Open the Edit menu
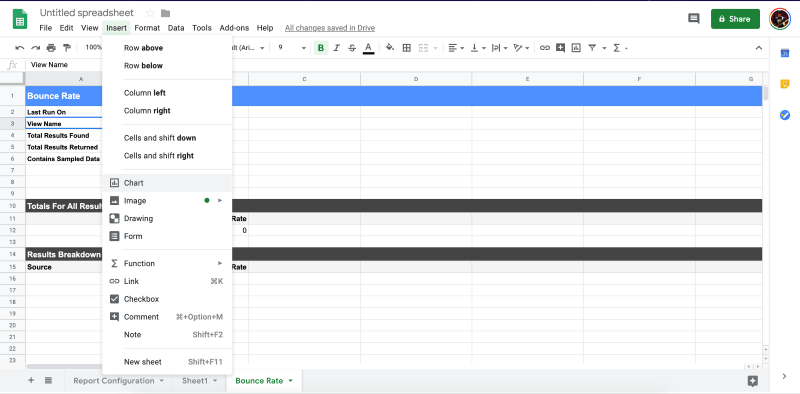 [x=66, y=28]
